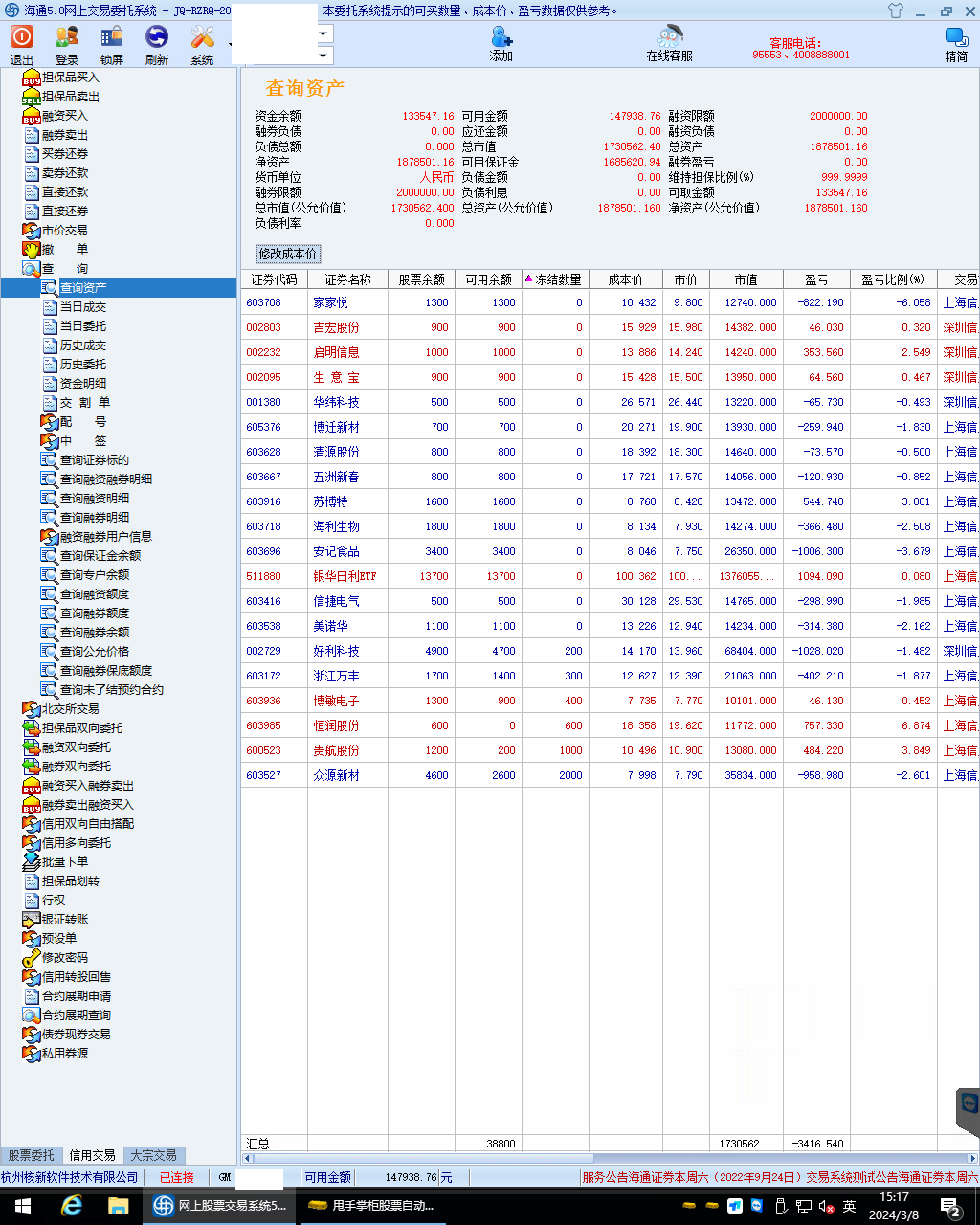Open the upper account dropdown arrow
Image resolution: width=980 pixels, height=1225 pixels.
pos(323,33)
